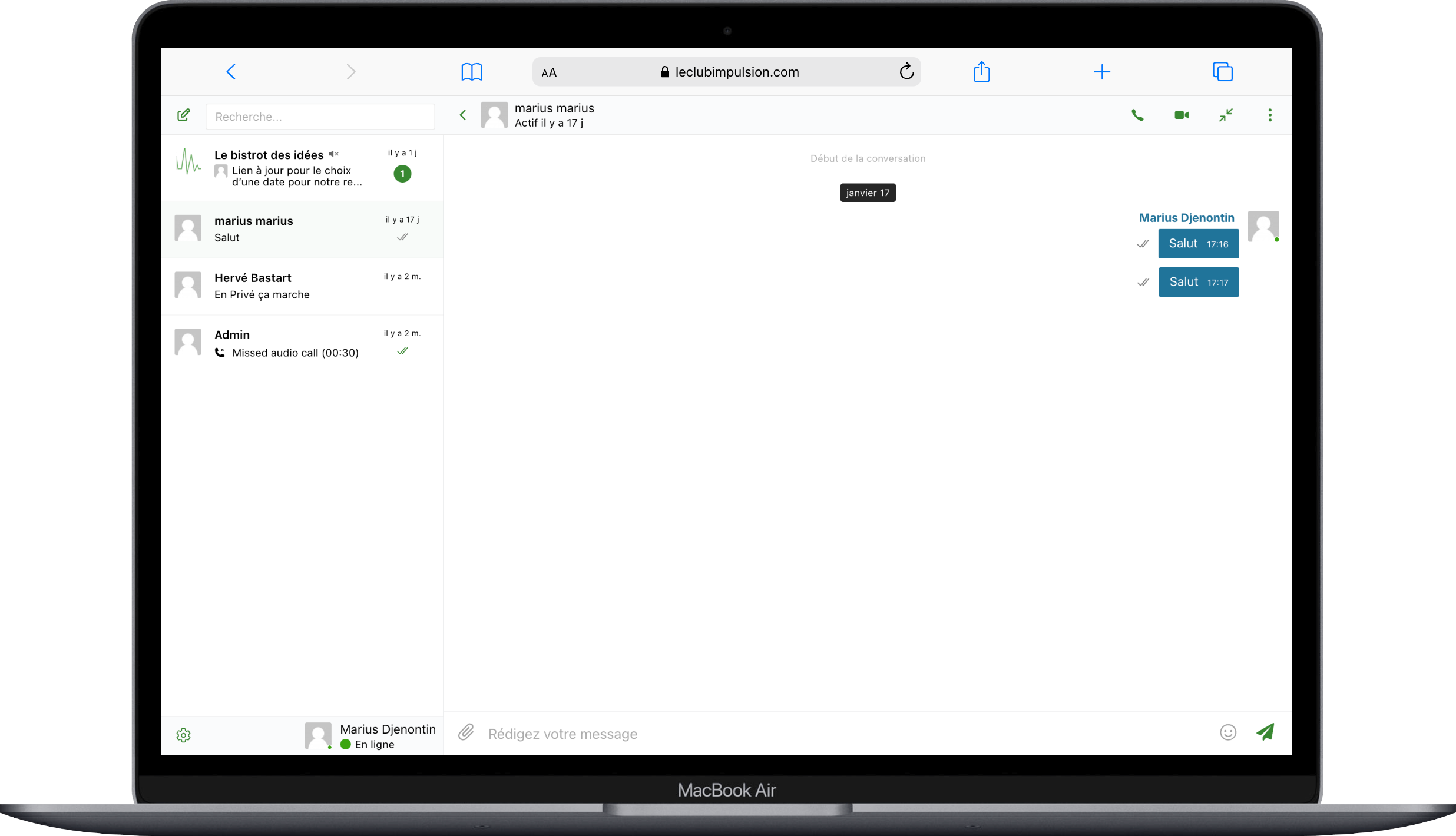Click Admin's avatar picture

tap(188, 342)
